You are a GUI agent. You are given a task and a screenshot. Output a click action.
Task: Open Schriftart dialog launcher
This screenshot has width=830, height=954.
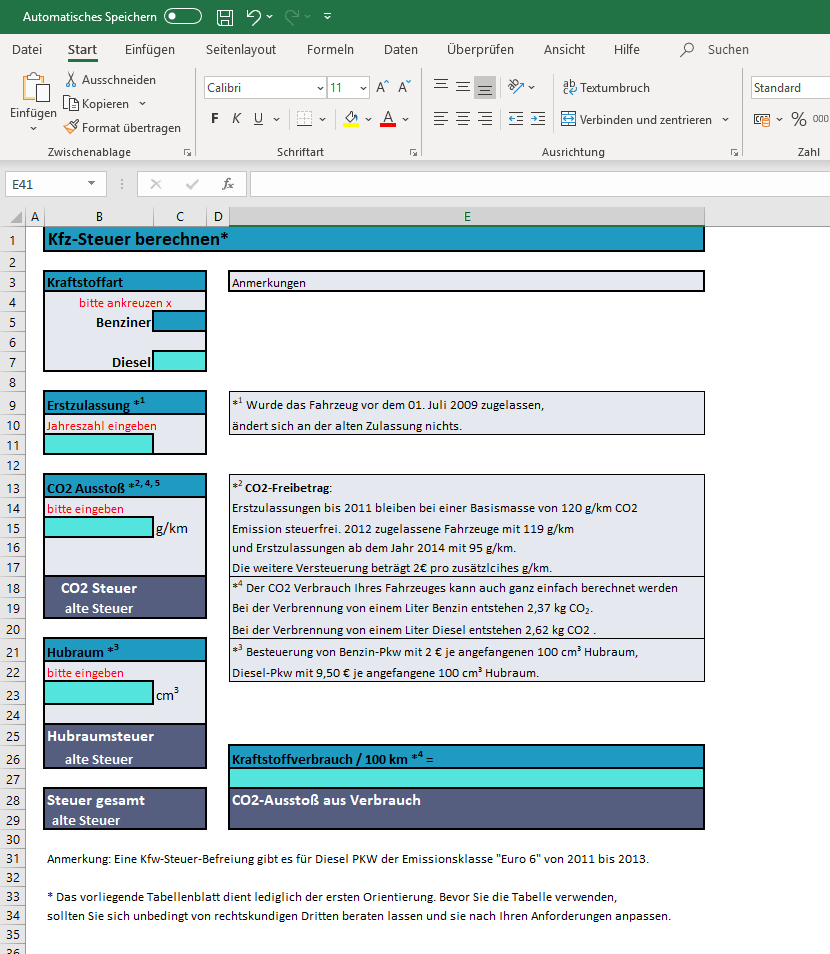click(413, 153)
